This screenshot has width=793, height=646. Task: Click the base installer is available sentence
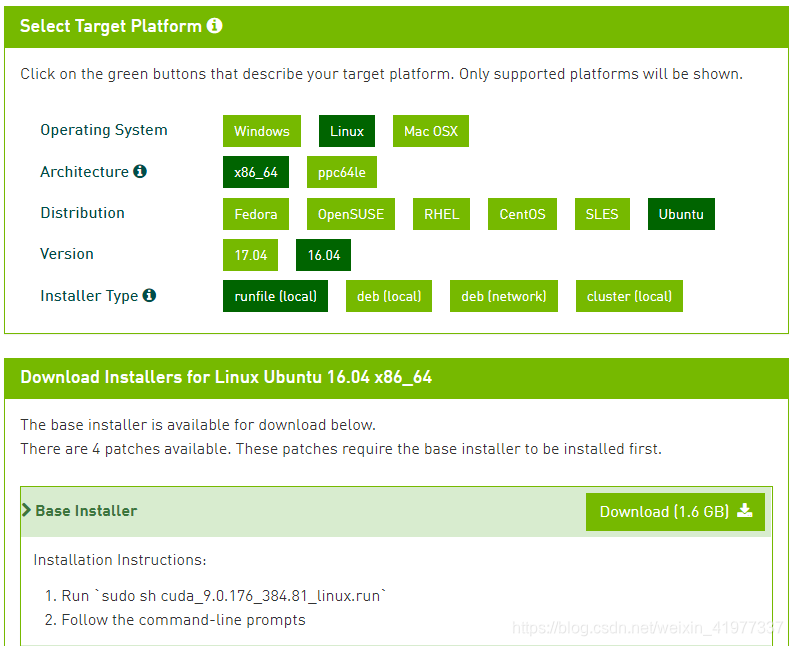(198, 424)
